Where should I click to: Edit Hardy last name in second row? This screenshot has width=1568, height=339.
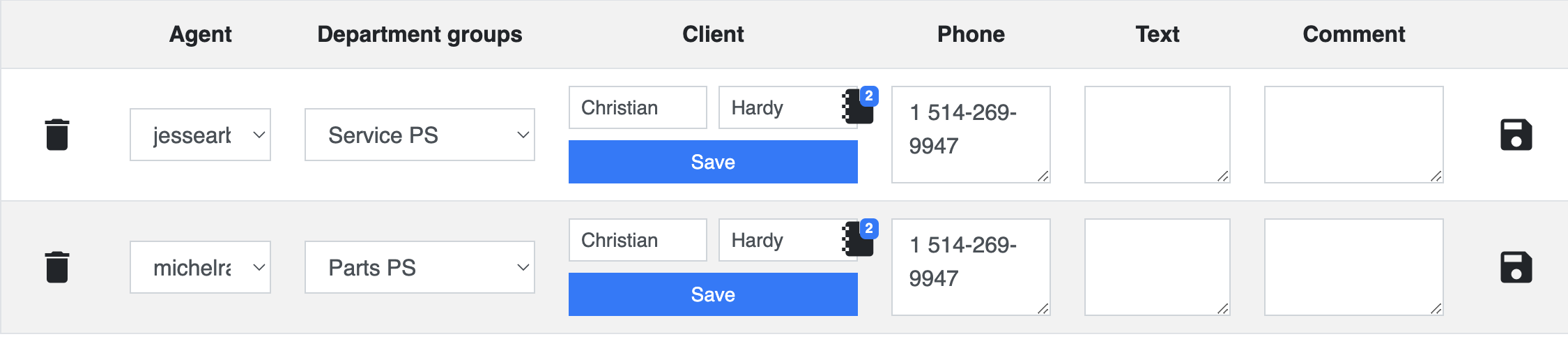pos(781,240)
